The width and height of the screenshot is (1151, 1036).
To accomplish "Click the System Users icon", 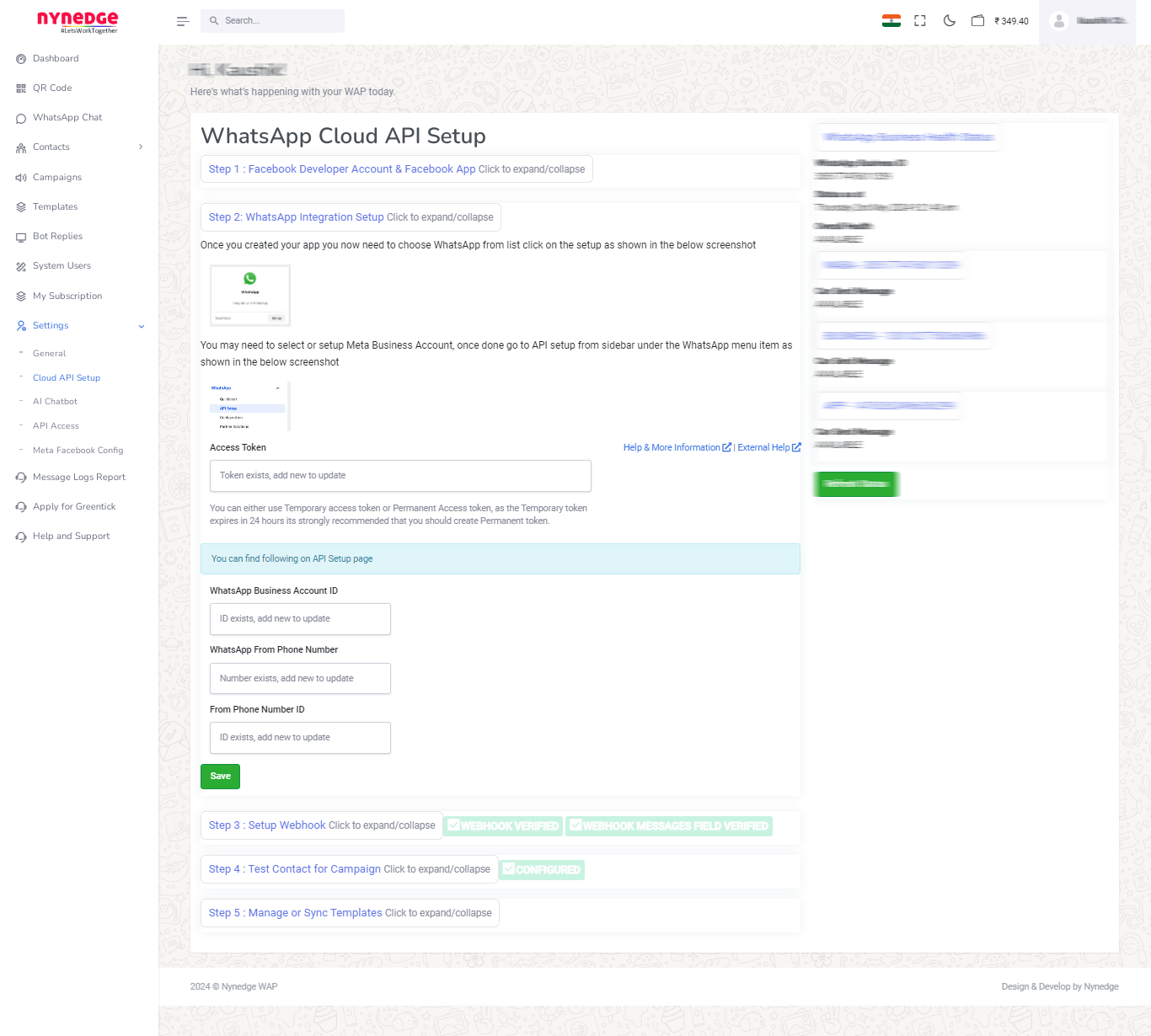I will tap(21, 266).
